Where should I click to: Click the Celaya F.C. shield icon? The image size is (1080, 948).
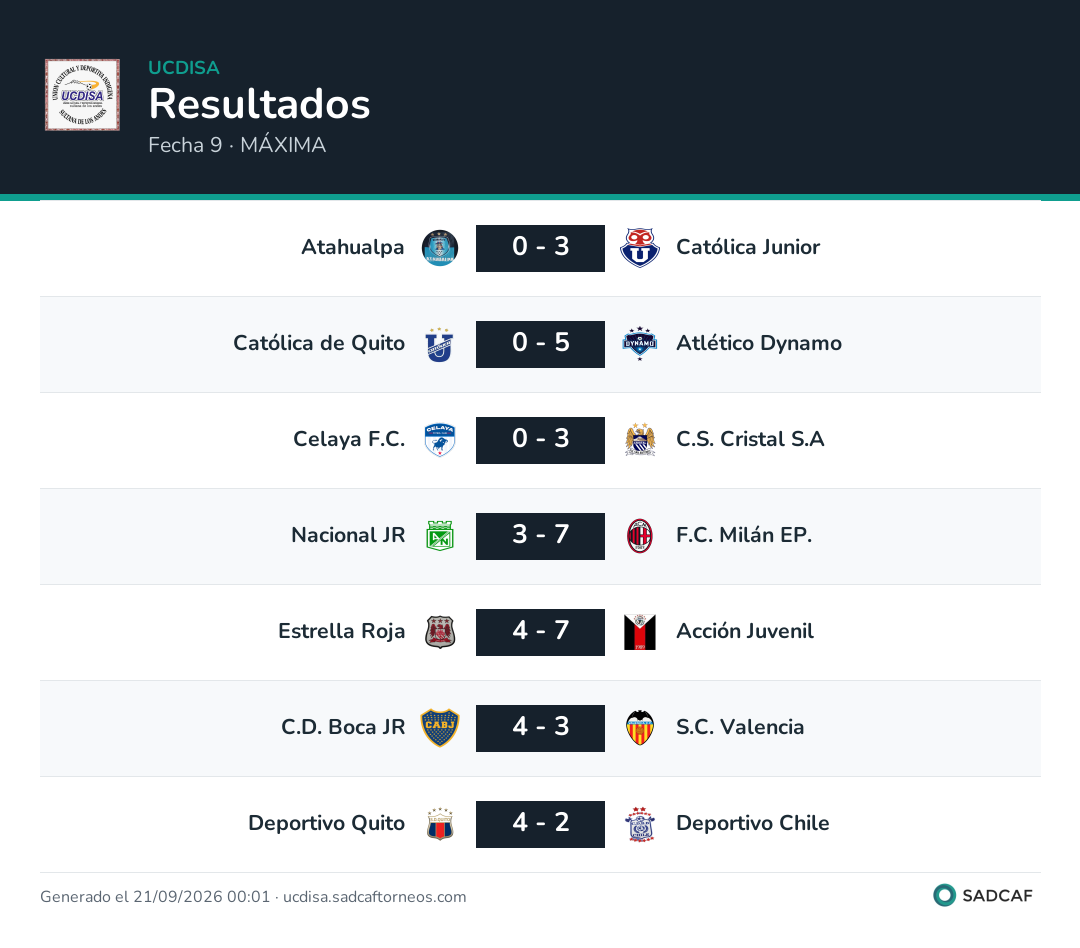(439, 440)
